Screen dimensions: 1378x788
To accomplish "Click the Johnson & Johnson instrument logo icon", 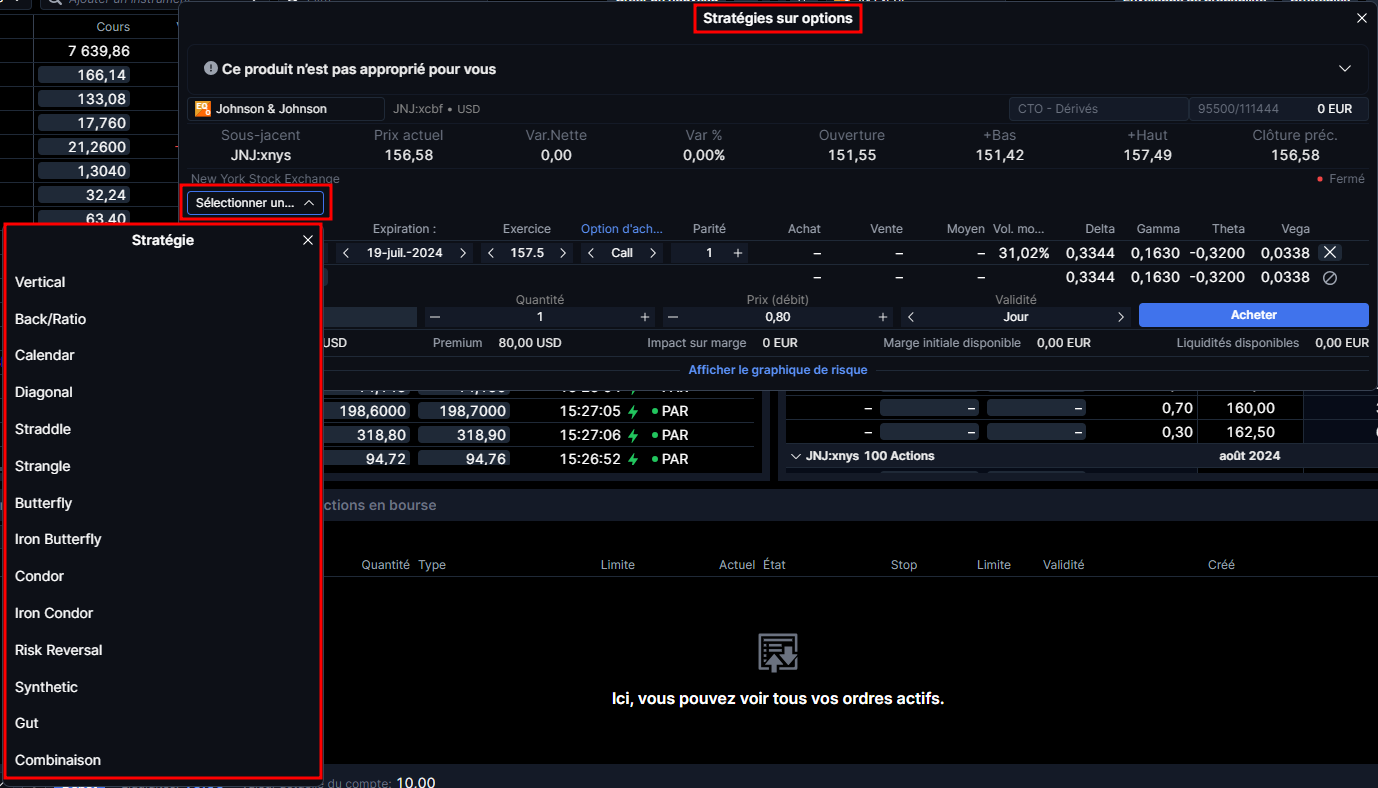I will coord(202,108).
